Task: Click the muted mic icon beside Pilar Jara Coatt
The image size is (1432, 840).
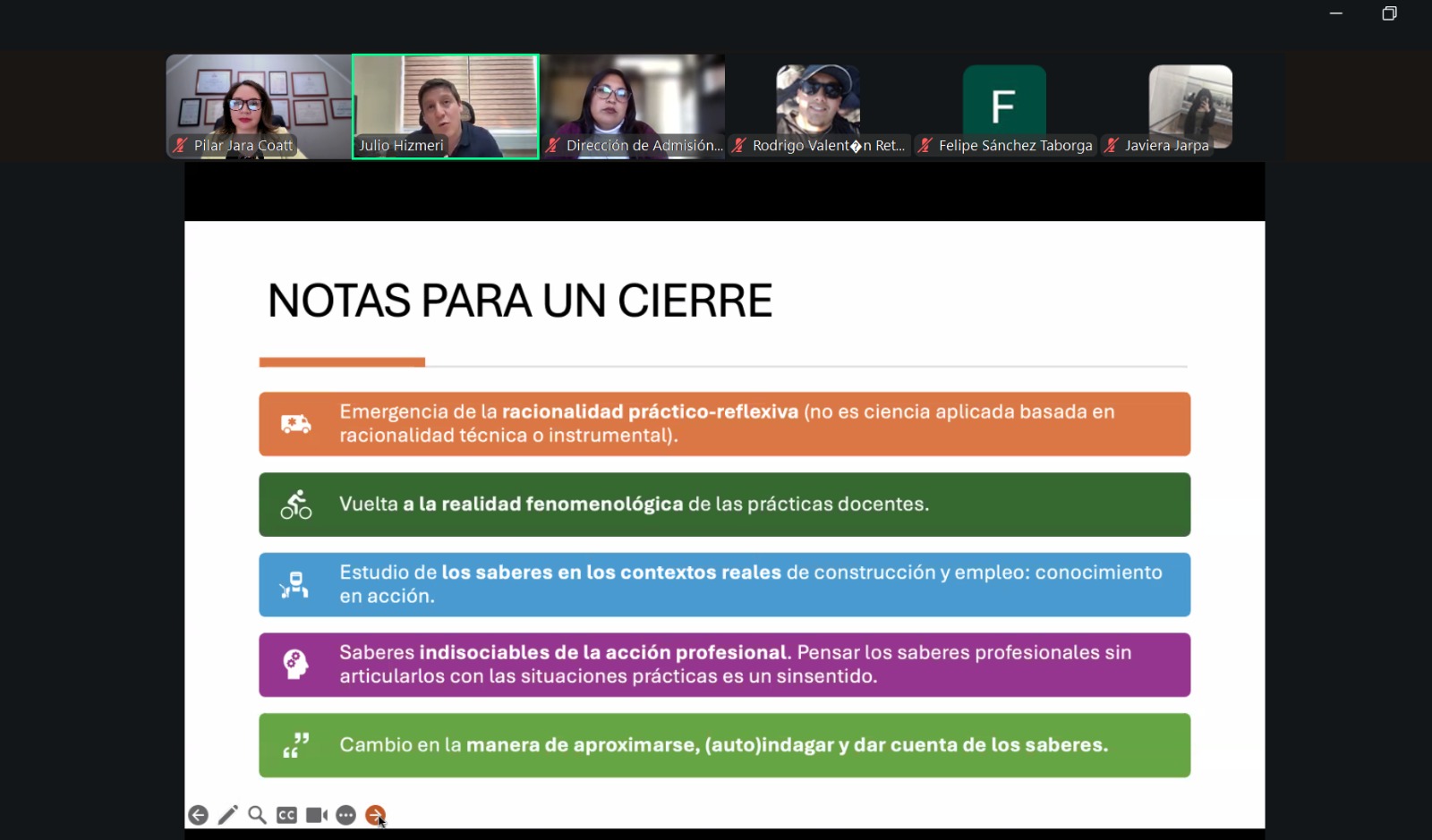Action: click(x=181, y=145)
